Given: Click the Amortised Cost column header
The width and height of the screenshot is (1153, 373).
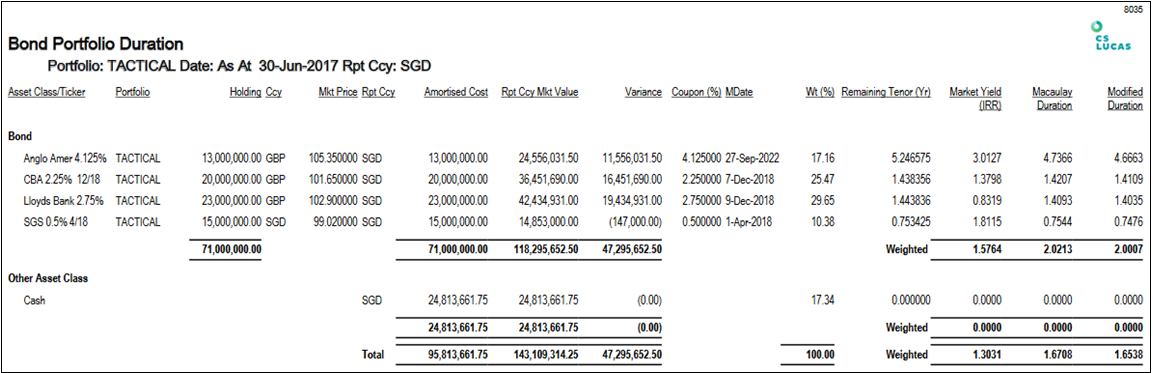Looking at the screenshot, I should [x=456, y=93].
